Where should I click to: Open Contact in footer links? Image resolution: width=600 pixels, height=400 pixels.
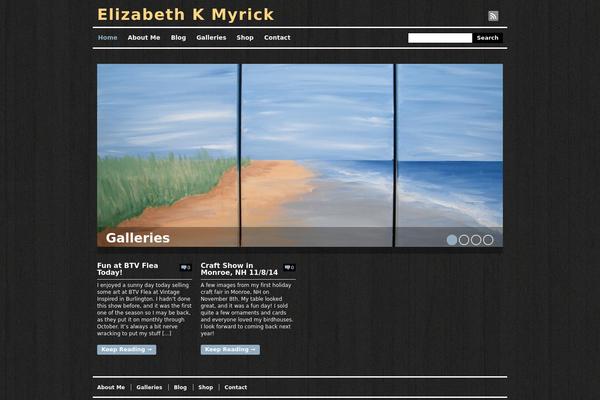[x=236, y=387]
